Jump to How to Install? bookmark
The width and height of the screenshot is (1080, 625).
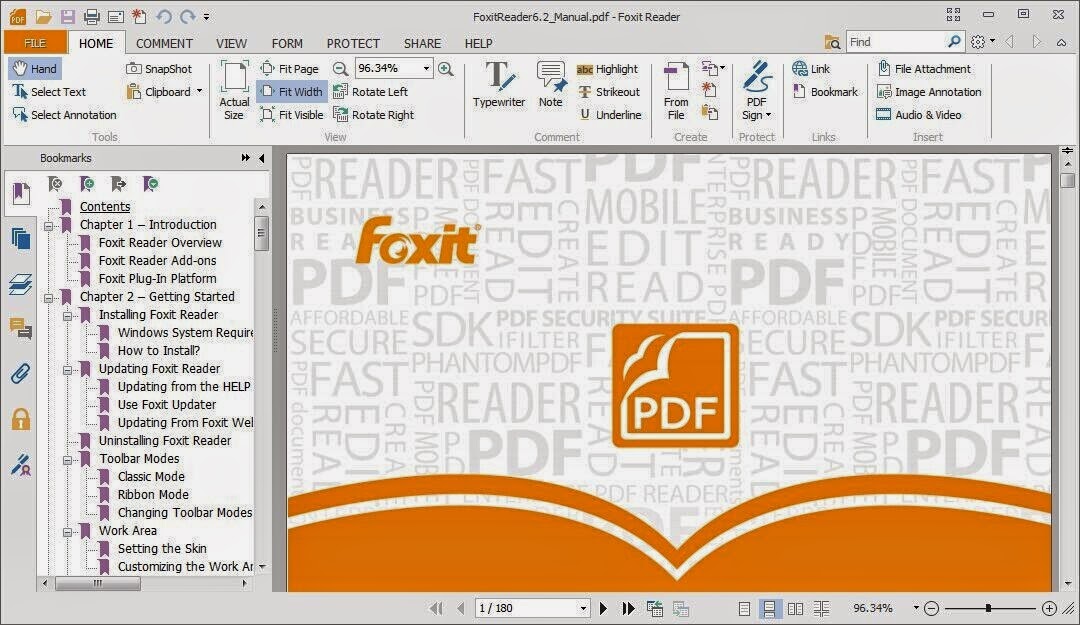158,350
